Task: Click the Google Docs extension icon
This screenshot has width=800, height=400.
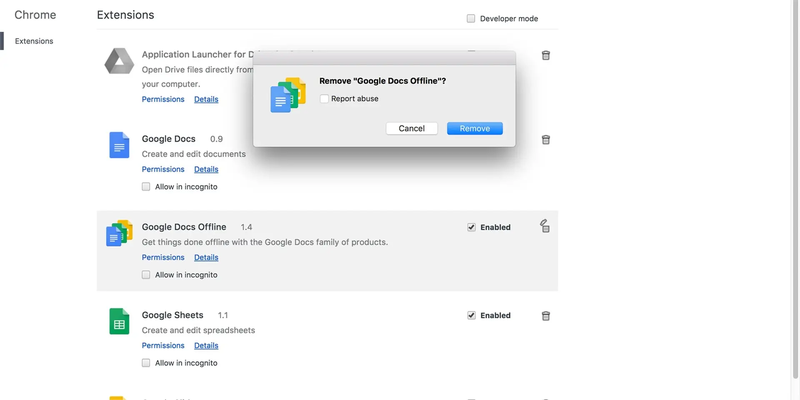Action: 119,145
